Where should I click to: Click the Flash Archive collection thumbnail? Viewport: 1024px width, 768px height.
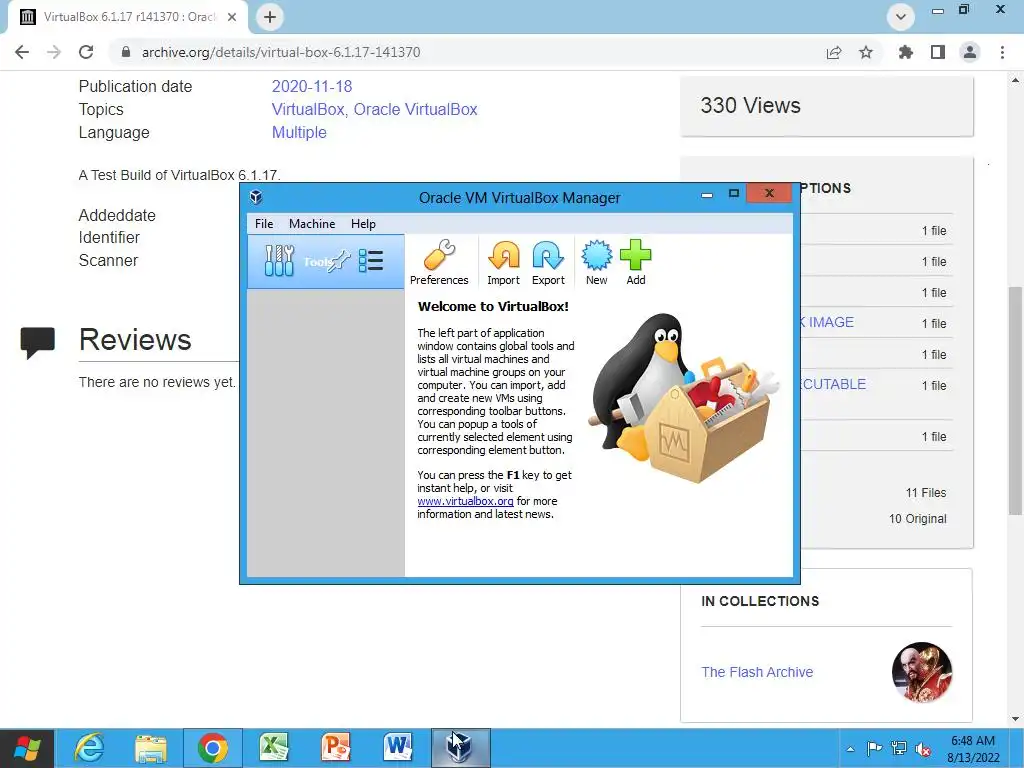(921, 672)
